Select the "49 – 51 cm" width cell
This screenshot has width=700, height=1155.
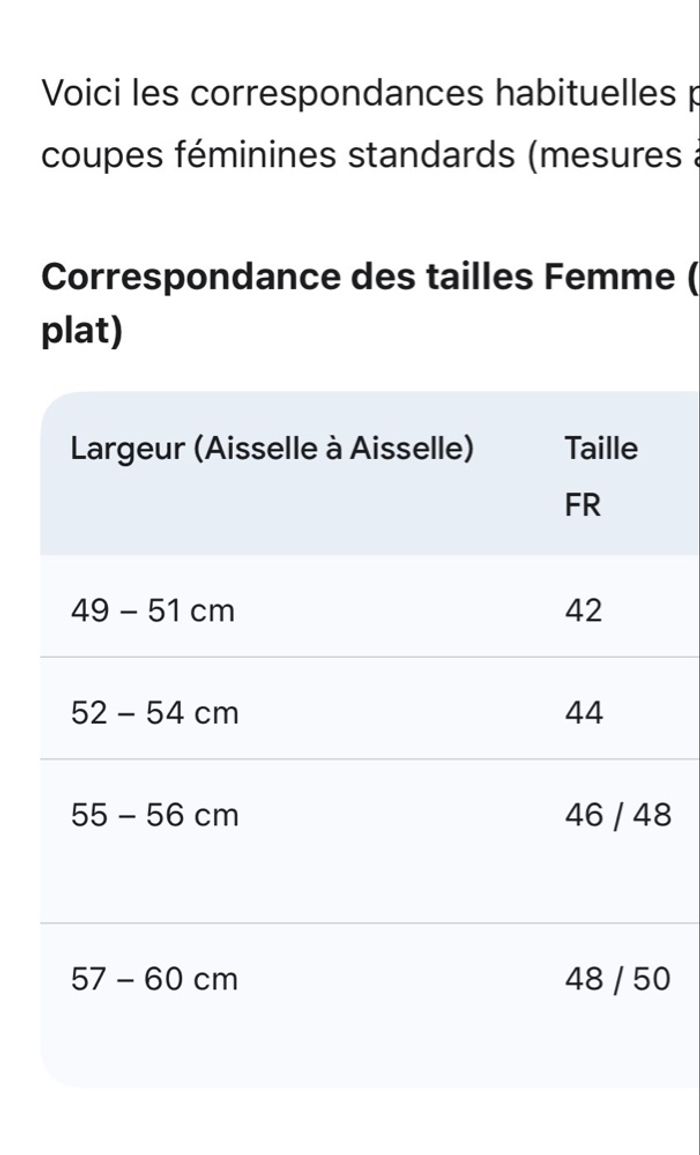pos(153,611)
